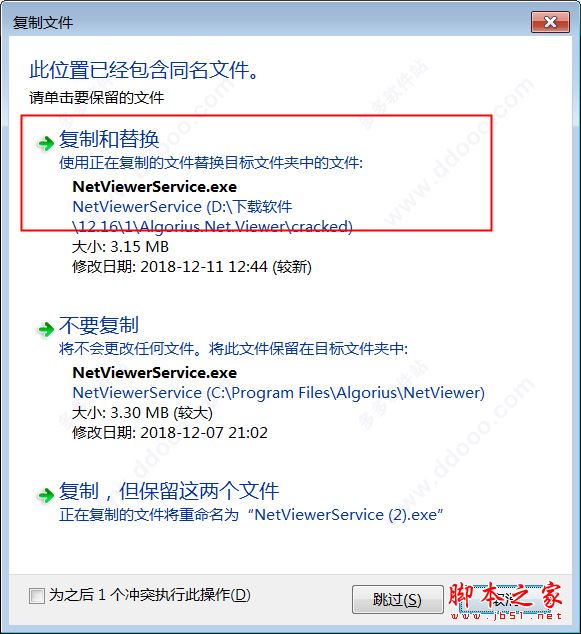
Task: Click the NetViewerService (2).exe rename description
Action: (x=251, y=514)
